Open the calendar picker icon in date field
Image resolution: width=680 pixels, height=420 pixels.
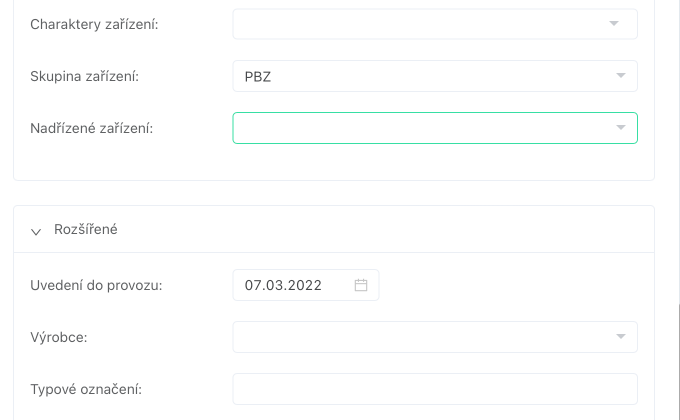pos(361,285)
